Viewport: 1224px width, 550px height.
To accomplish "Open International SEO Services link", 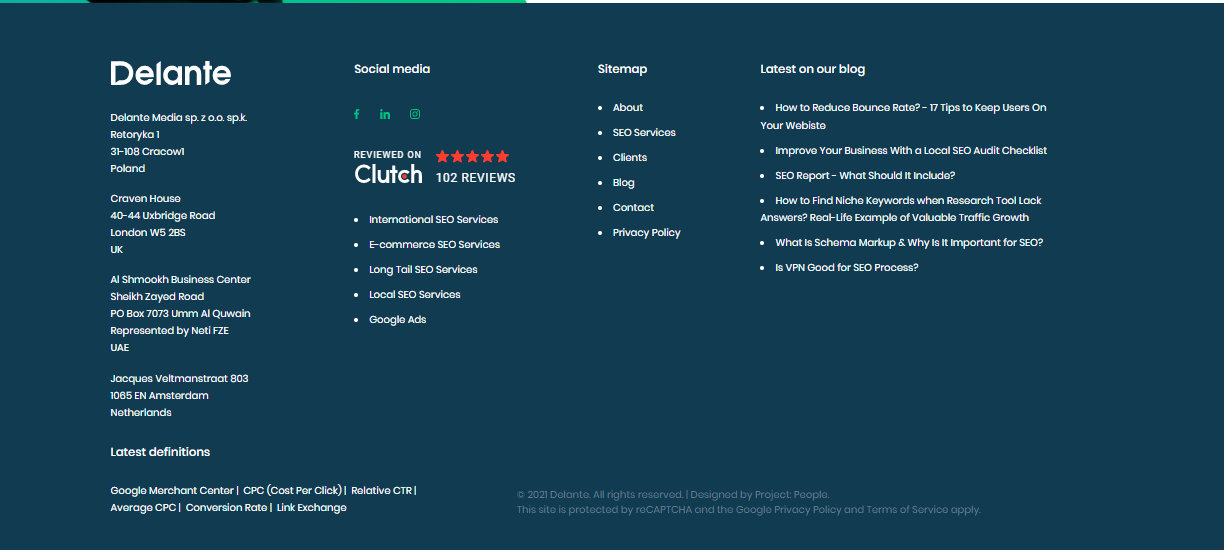I will [433, 220].
